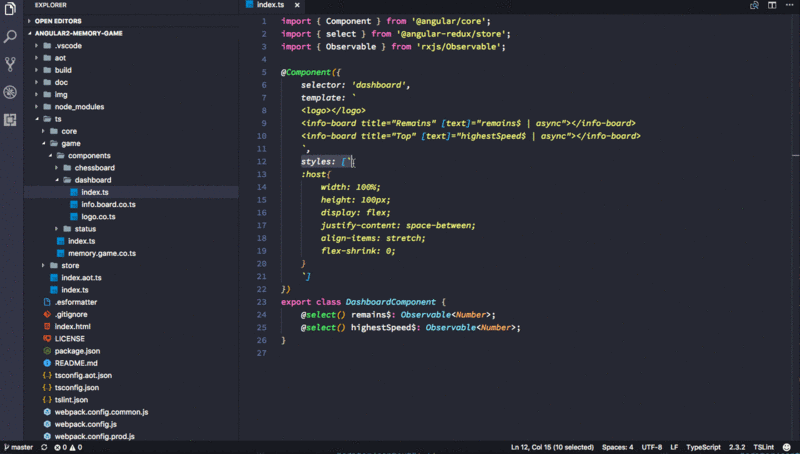Collapse the dashboard folder
800x454 pixels.
point(92,180)
